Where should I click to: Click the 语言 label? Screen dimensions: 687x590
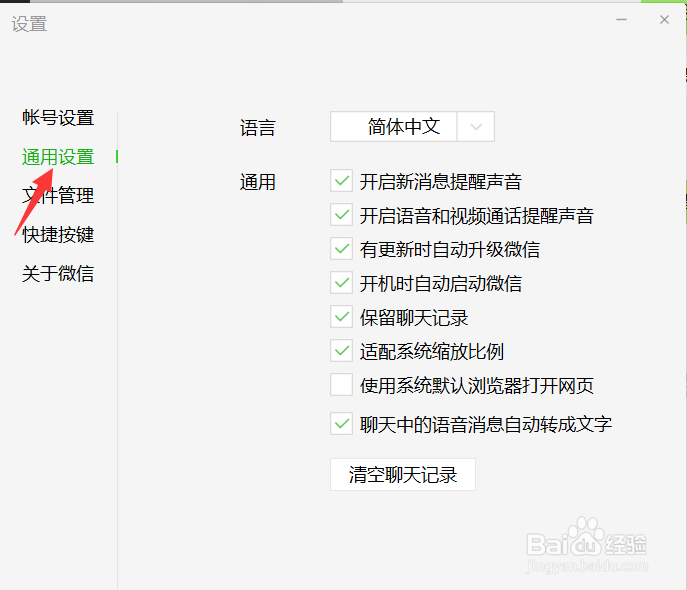pos(258,128)
